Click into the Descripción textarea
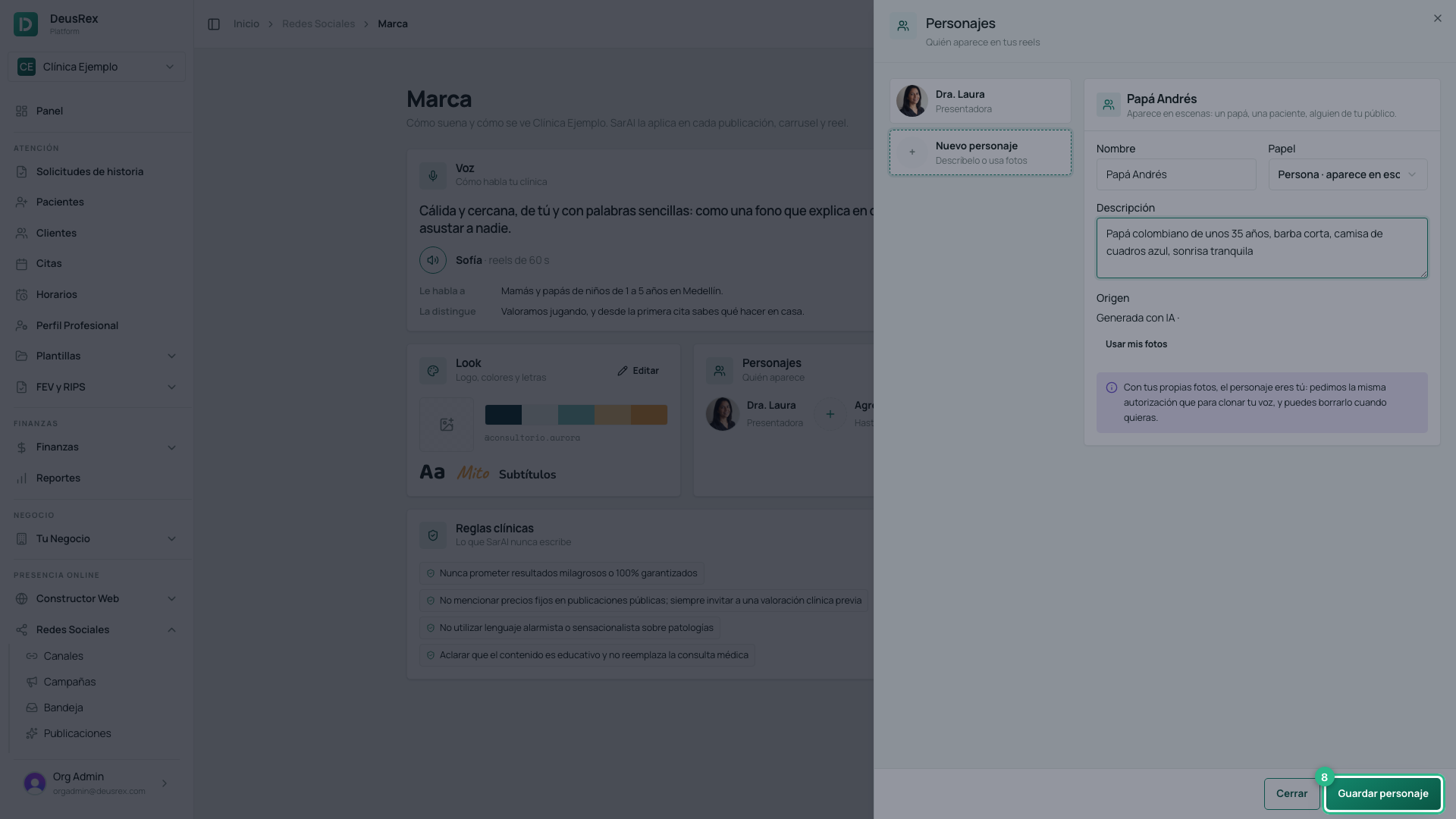This screenshot has height=819, width=1456. (1262, 248)
